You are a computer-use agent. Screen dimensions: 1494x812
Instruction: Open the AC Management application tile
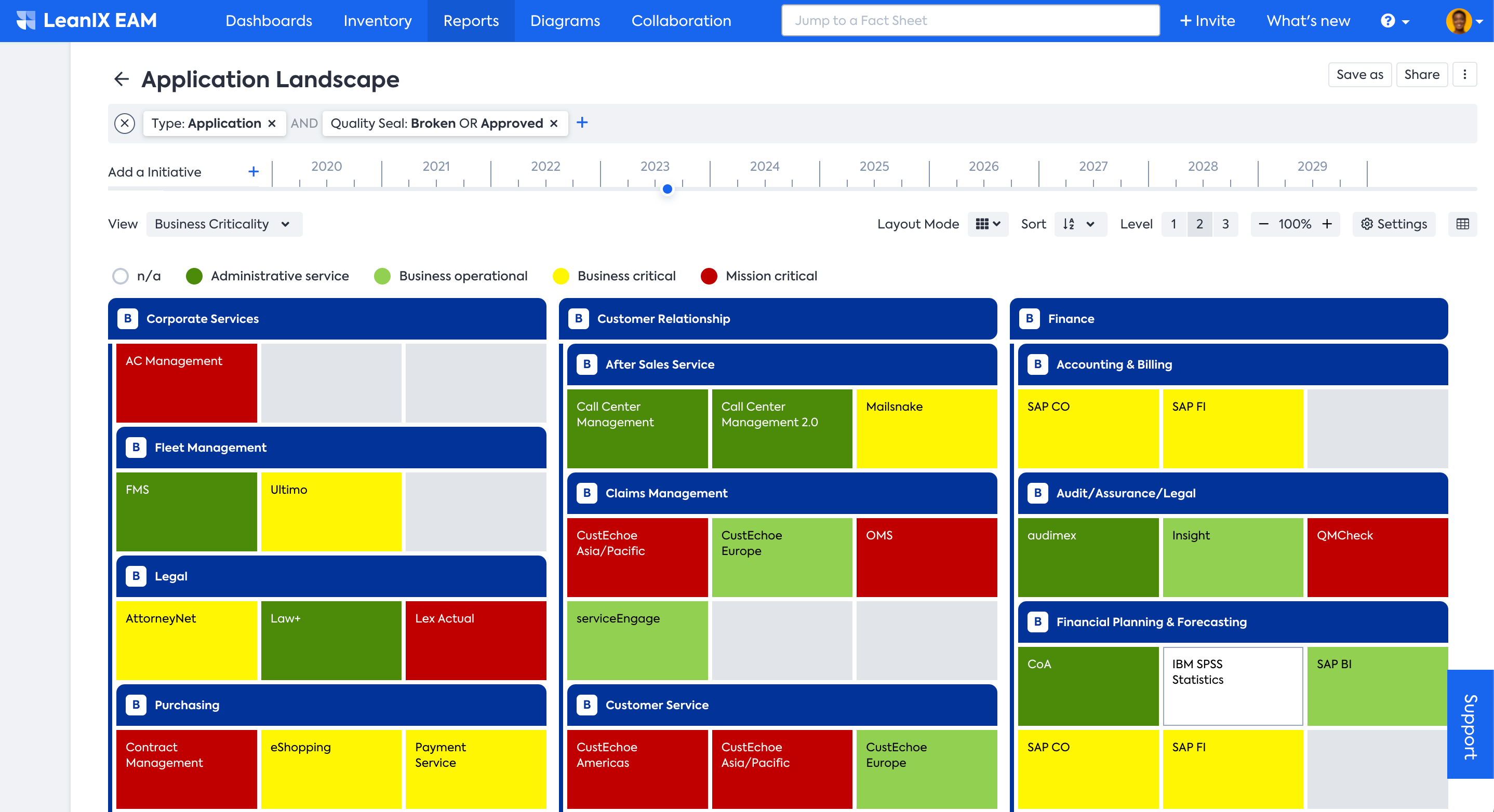(x=186, y=383)
